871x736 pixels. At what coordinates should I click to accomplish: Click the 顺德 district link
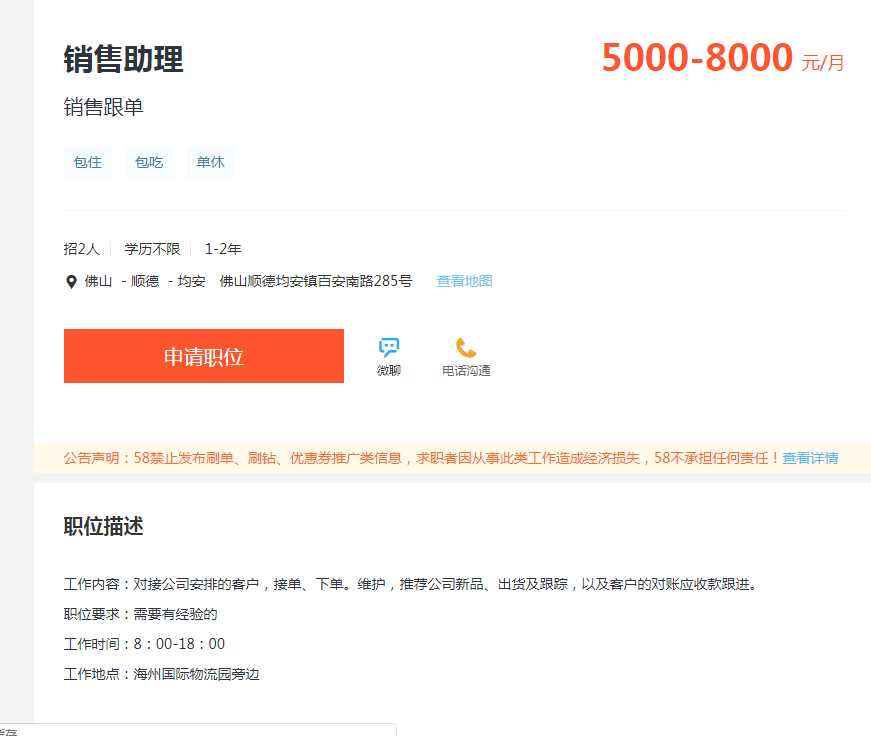point(145,281)
